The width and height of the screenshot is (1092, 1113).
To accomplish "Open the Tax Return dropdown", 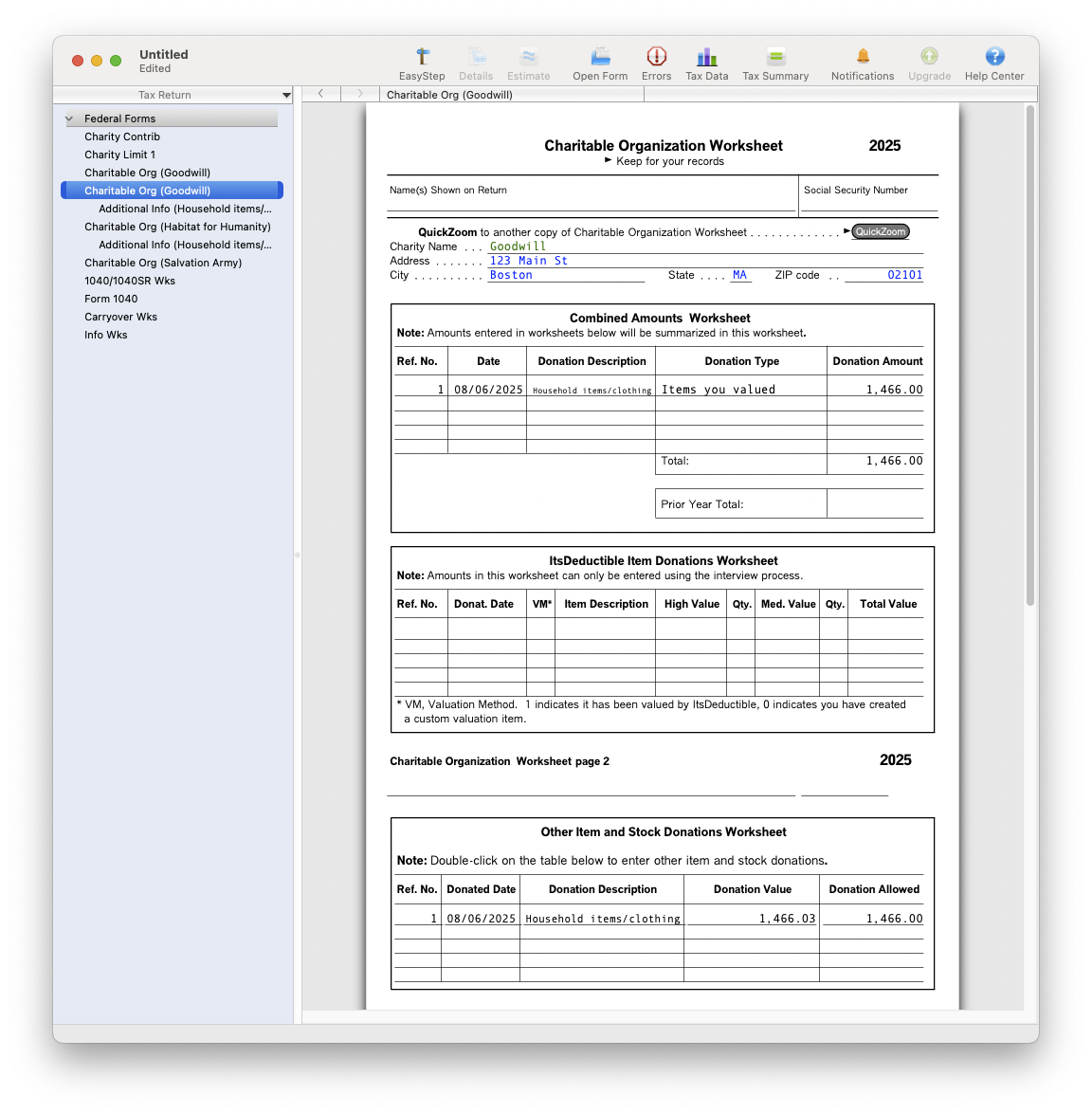I will (286, 95).
